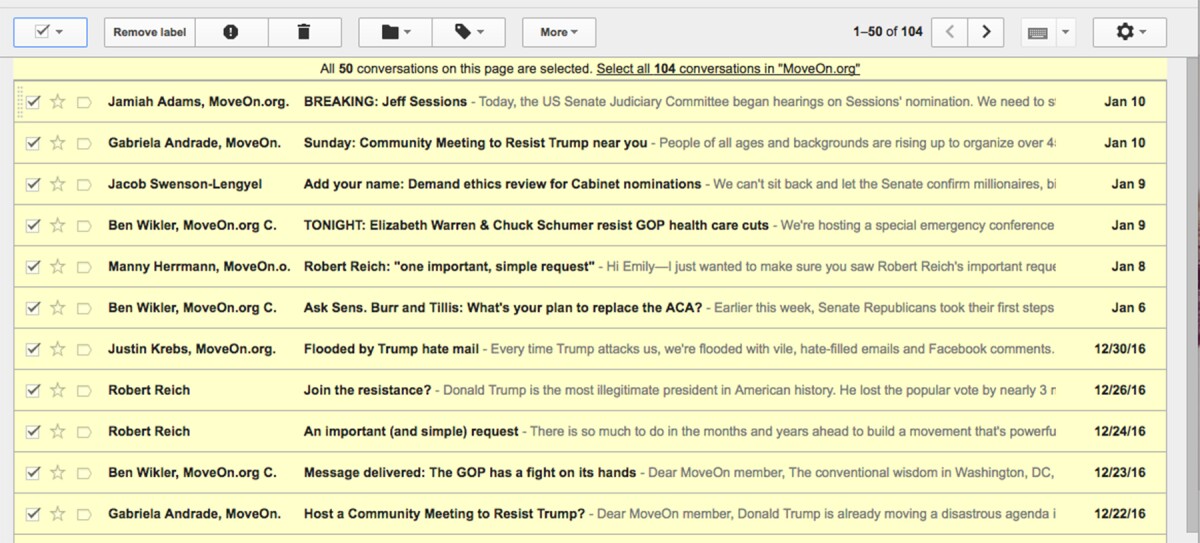Uncheck the Join the resistance email checkbox
The image size is (1200, 543).
point(33,390)
